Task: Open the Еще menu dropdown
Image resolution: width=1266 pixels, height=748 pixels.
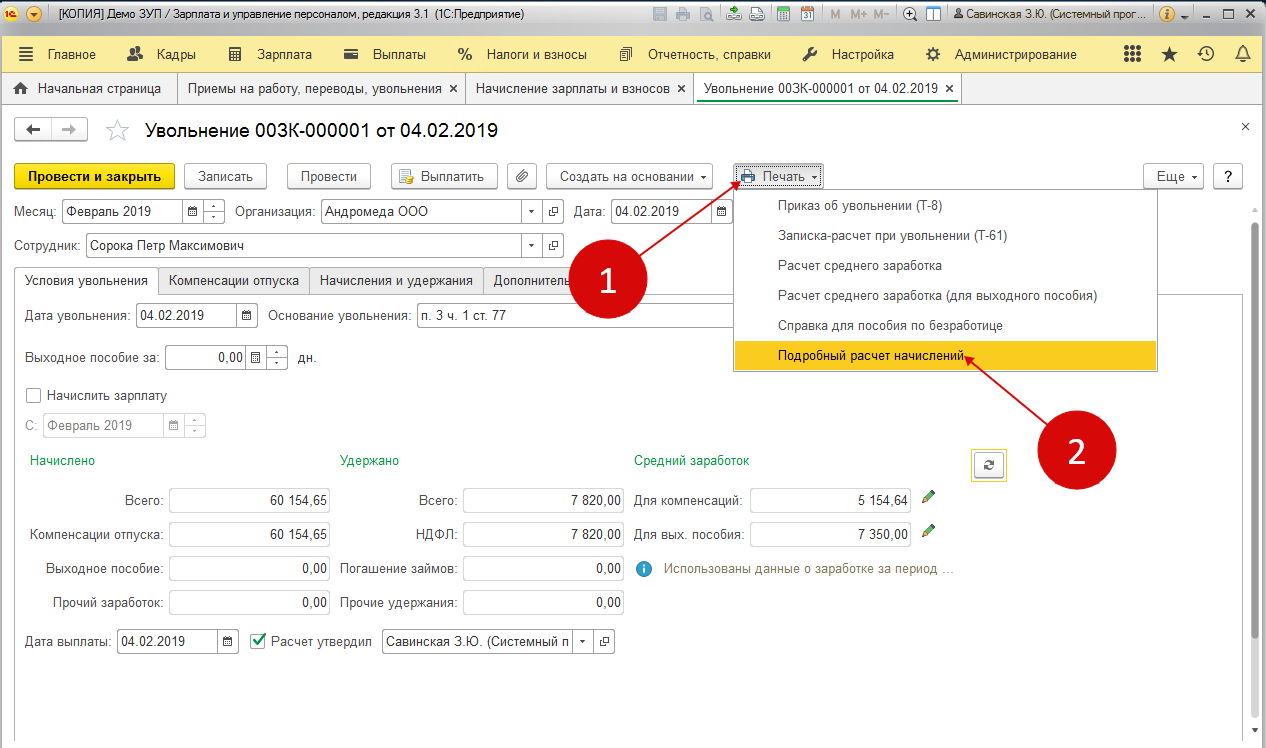Action: pos(1174,176)
